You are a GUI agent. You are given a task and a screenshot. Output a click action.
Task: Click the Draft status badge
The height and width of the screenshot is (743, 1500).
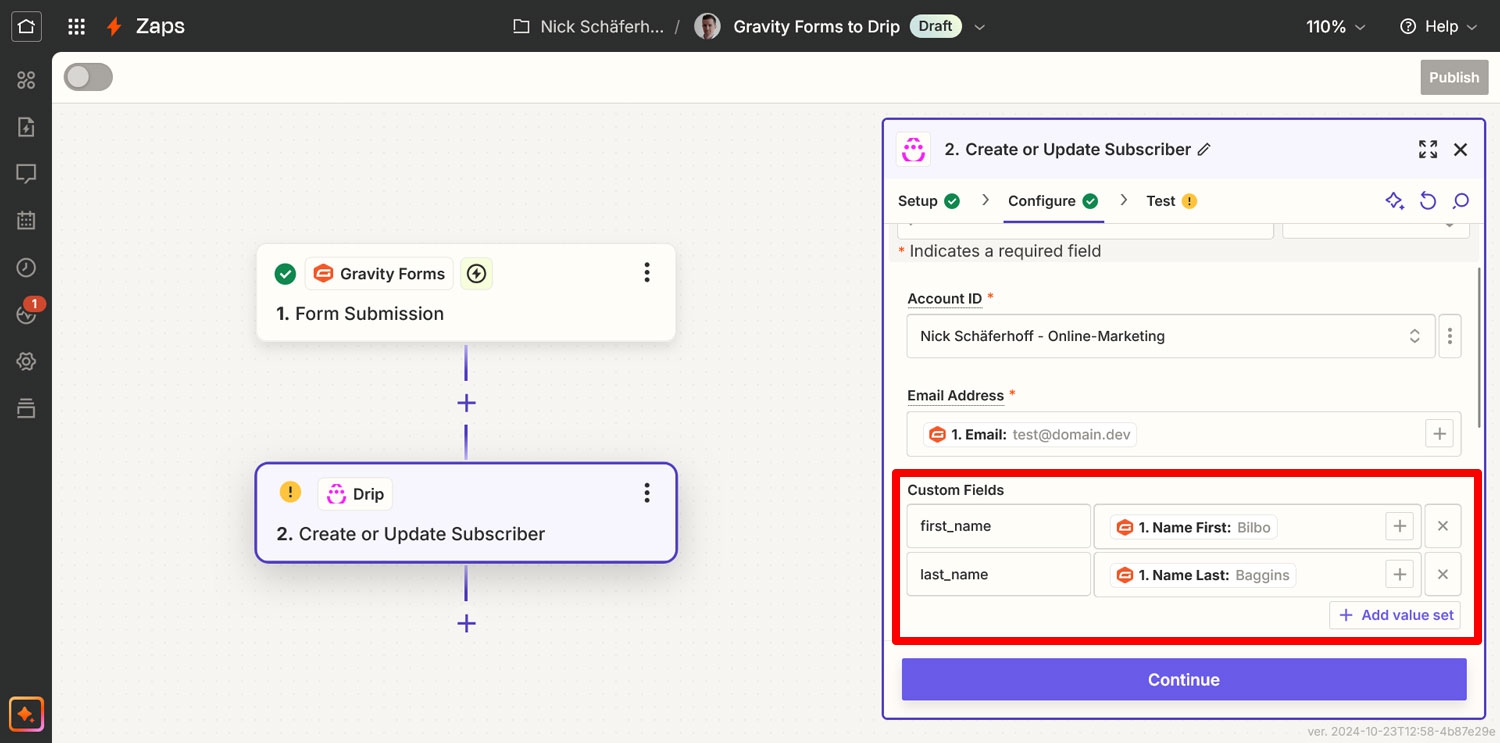(935, 27)
